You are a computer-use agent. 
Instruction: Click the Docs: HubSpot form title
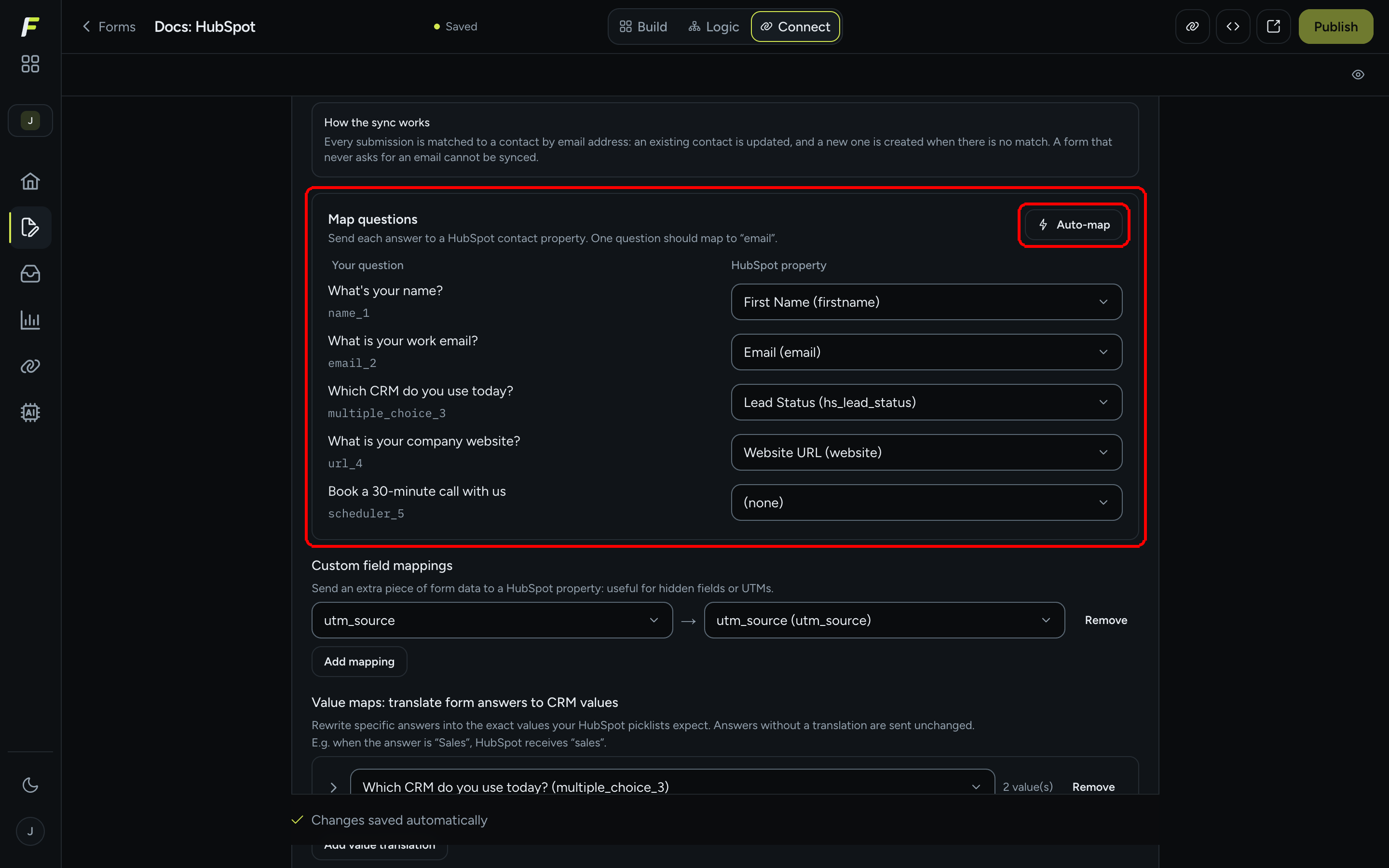tap(205, 27)
